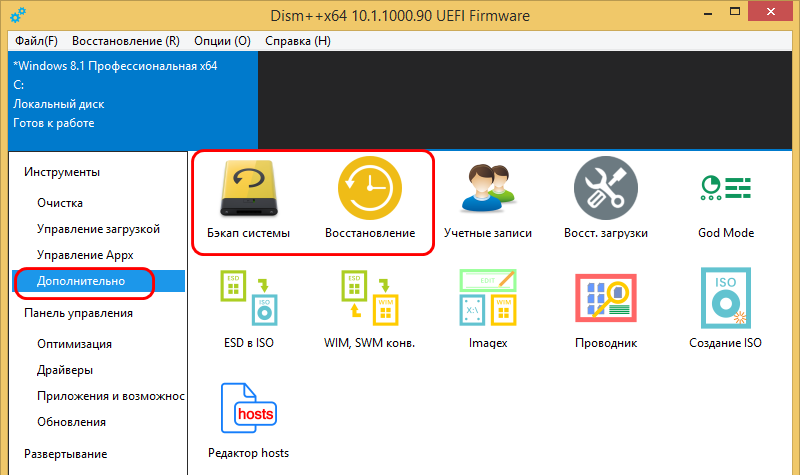The width and height of the screenshot is (800, 475).
Task: Select Управление загрузкой in the sidebar
Action: coord(98,229)
